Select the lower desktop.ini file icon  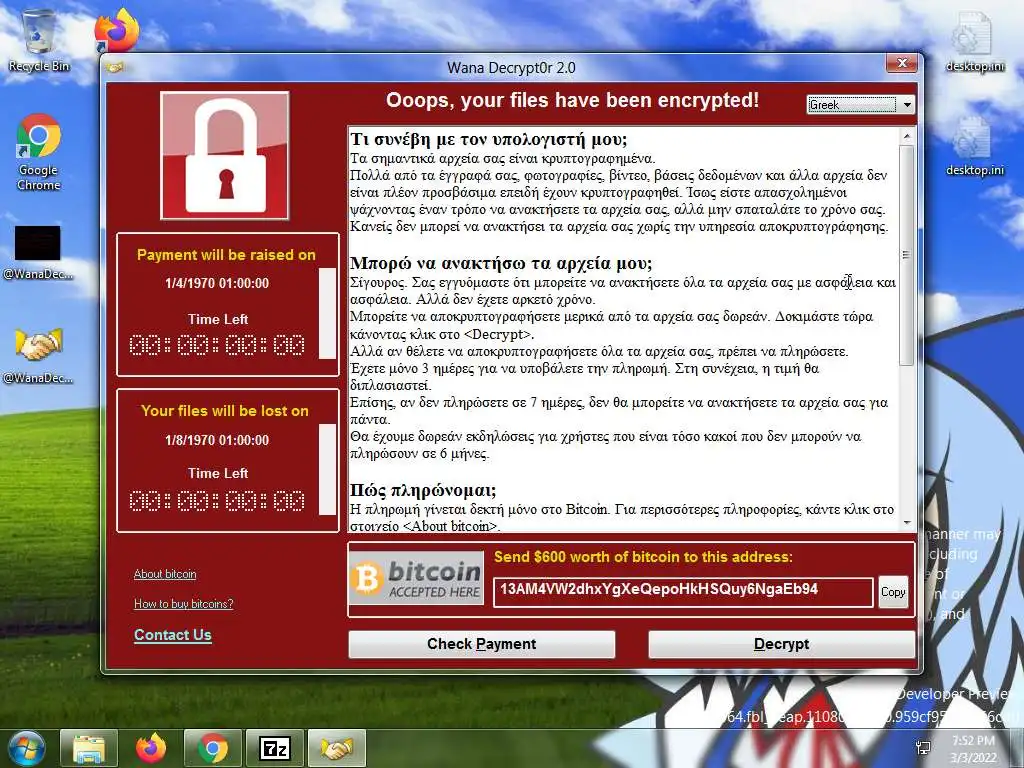point(974,146)
